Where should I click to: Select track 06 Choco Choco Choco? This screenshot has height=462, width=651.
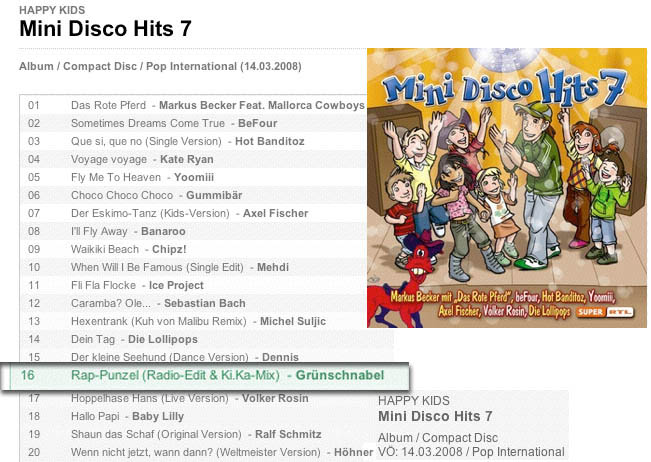click(156, 195)
